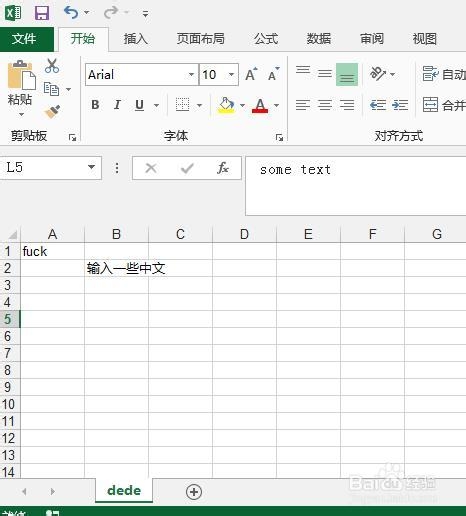Open the 剪贴板 clipboard dialog launcher
The height and width of the screenshot is (516, 466).
pos(72,137)
